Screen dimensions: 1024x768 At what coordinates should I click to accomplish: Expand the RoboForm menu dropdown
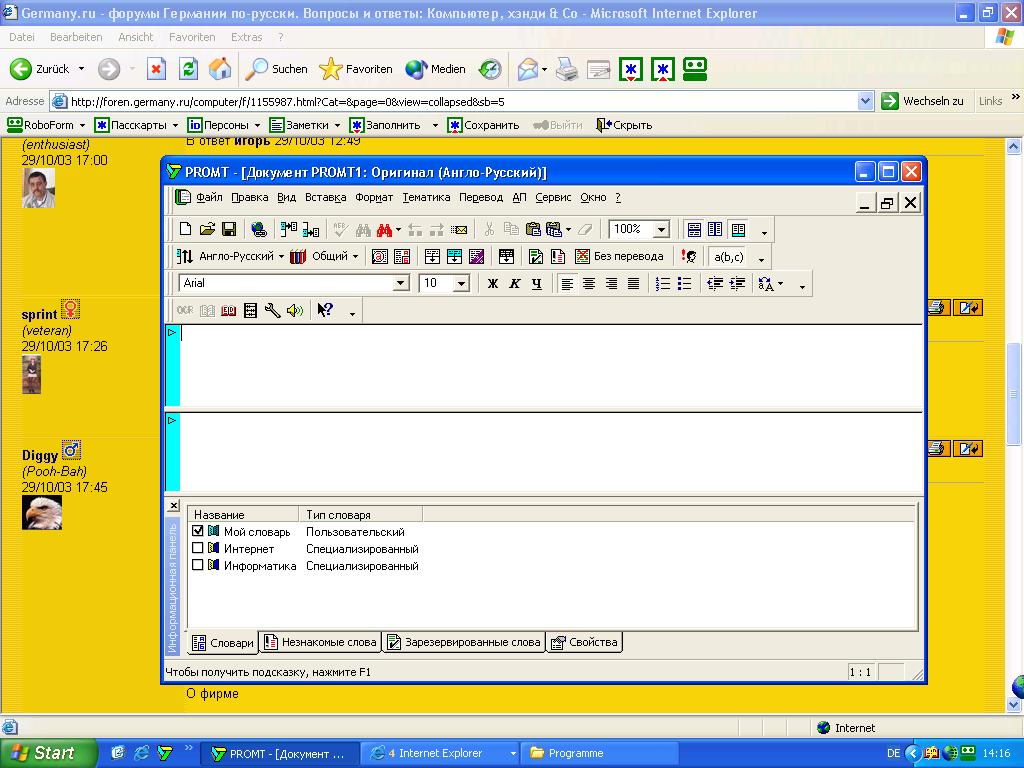coord(82,125)
